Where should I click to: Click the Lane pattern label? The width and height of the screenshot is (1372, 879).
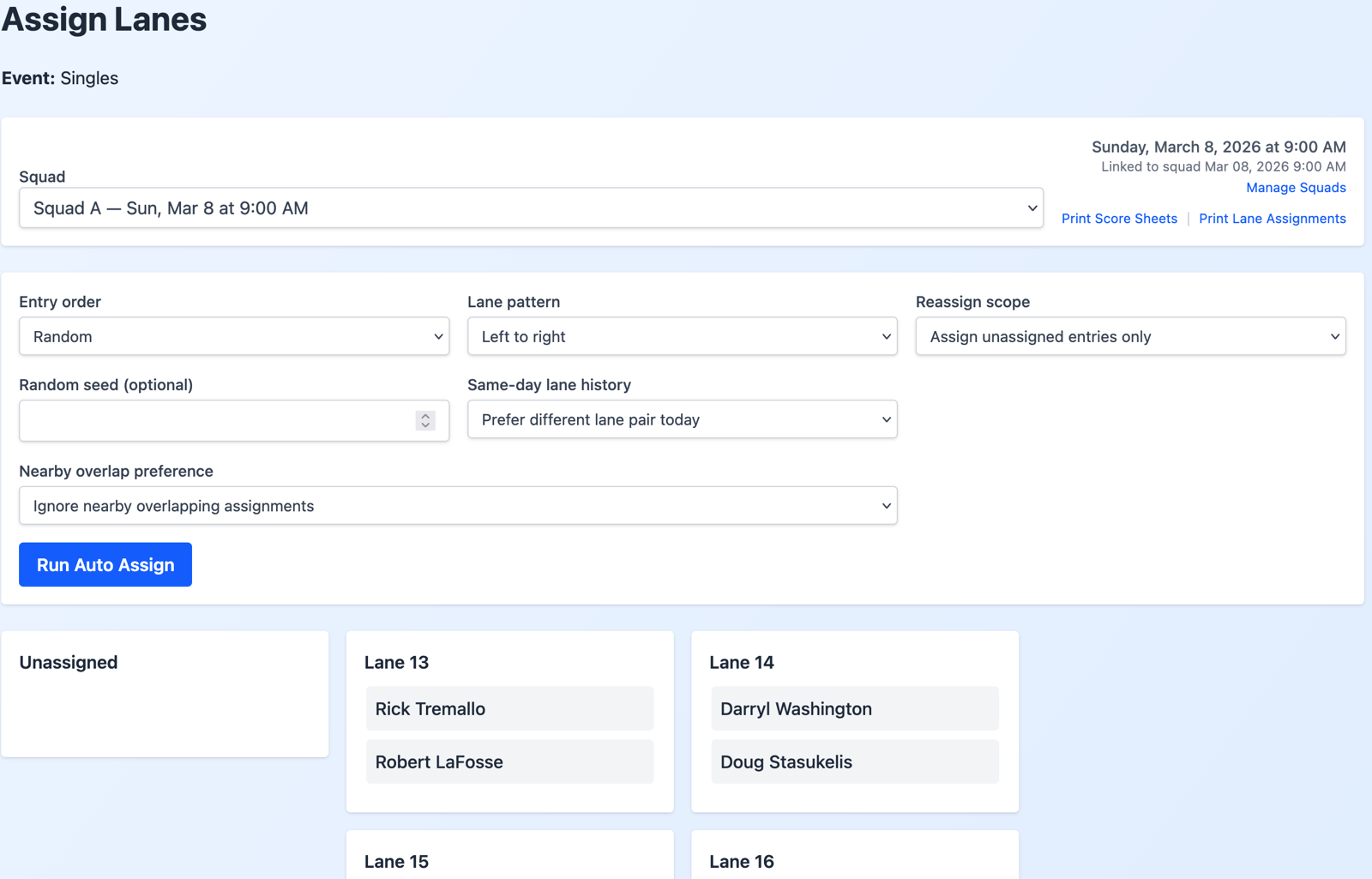(x=514, y=302)
